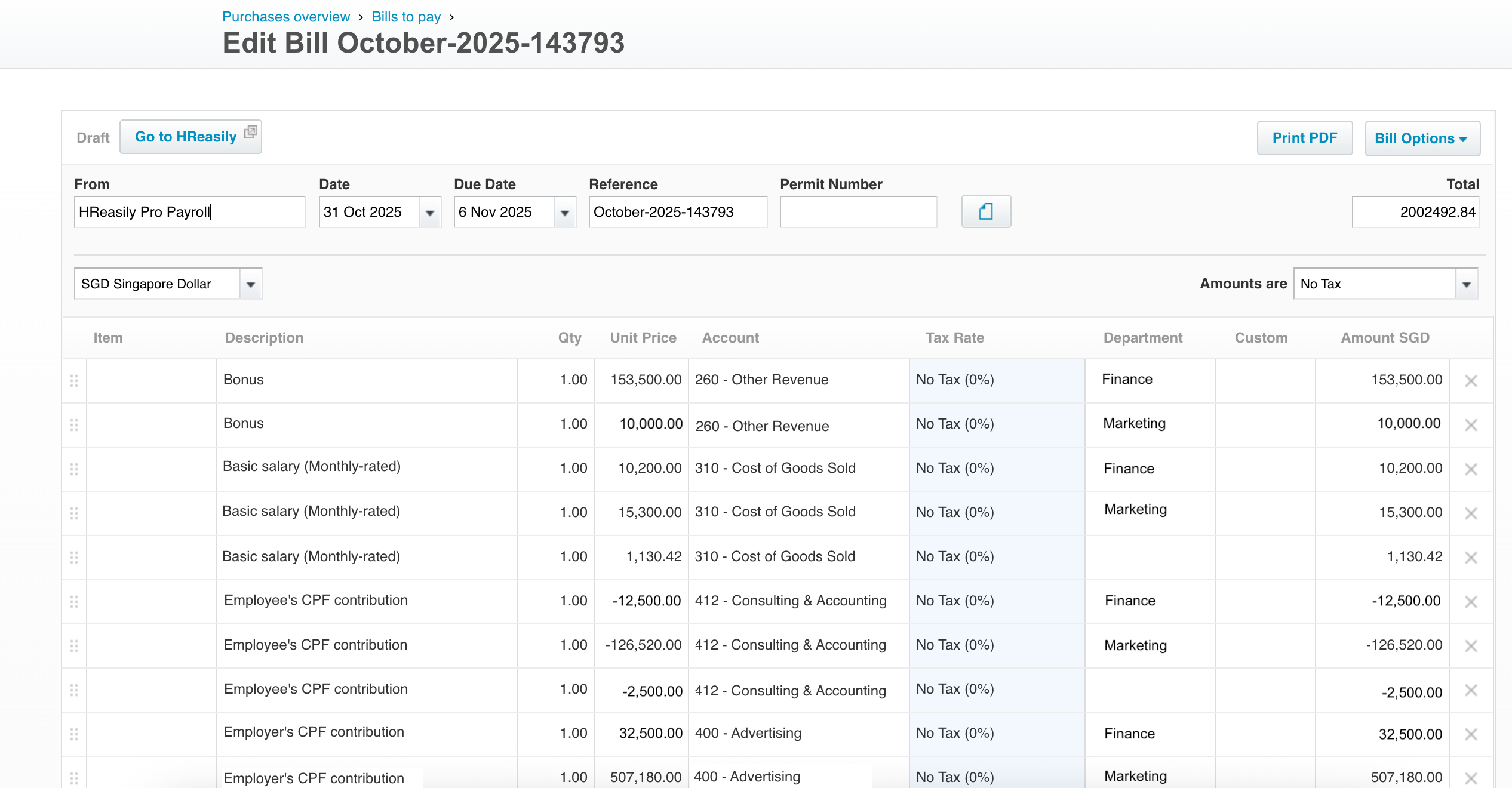Image resolution: width=1512 pixels, height=788 pixels.
Task: Click drag handle for -12,500.00 CPF row
Action: (x=74, y=602)
